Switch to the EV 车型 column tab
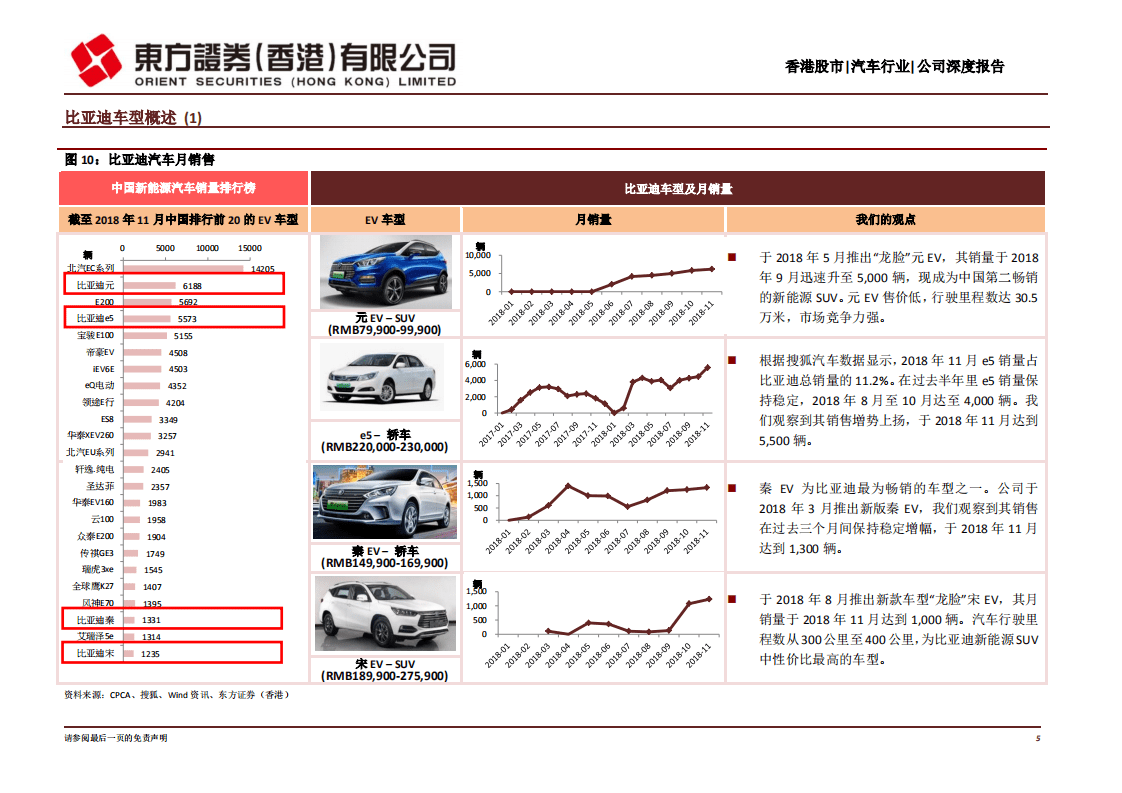This screenshot has height=793, width=1122. coord(384,219)
